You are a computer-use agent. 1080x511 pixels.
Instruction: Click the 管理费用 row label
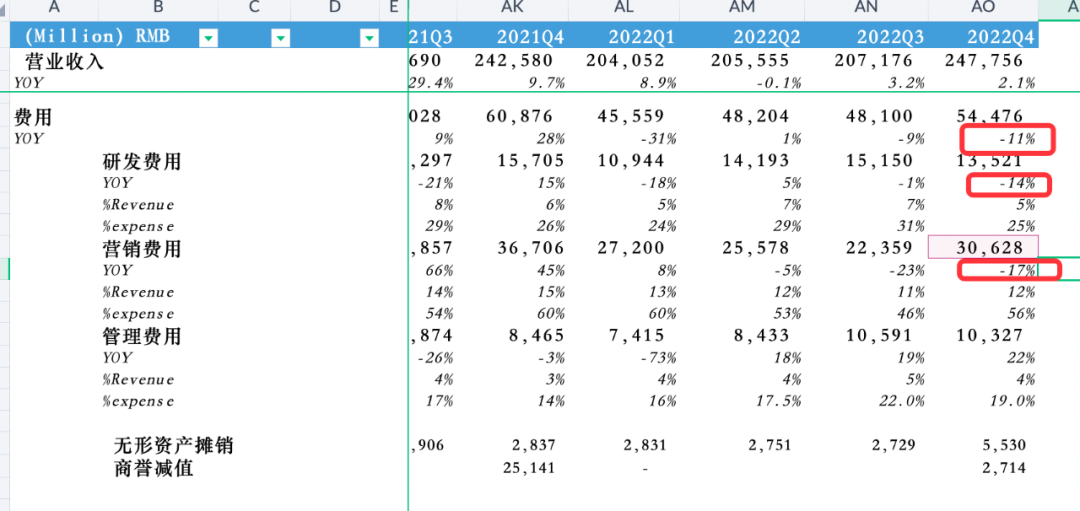click(x=142, y=336)
